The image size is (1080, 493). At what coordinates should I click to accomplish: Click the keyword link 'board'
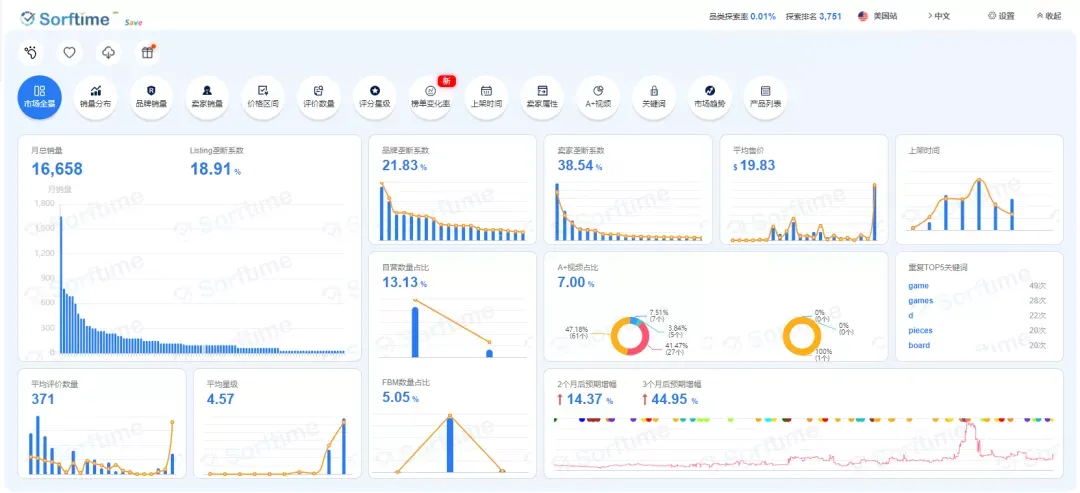click(919, 345)
